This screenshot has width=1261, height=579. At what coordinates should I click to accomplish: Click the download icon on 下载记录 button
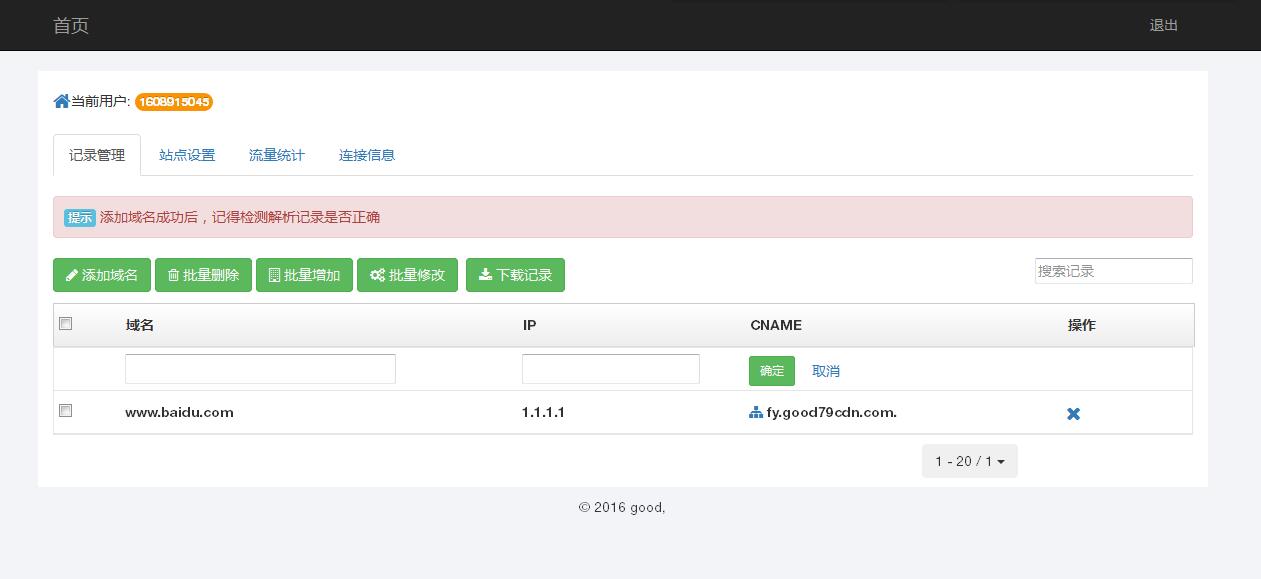[485, 275]
